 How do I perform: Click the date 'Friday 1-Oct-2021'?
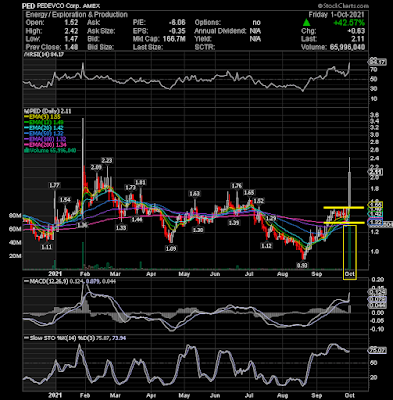(x=336, y=15)
